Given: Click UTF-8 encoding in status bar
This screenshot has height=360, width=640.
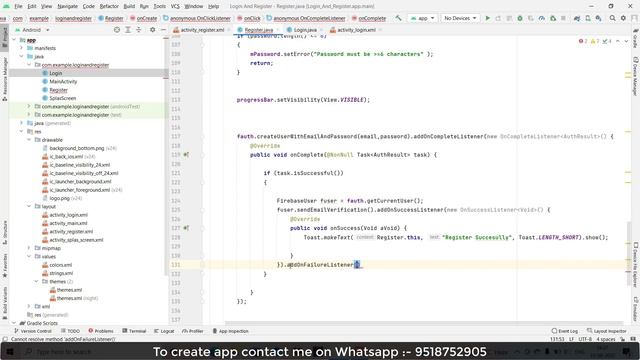Looking at the screenshot, I should point(585,339).
